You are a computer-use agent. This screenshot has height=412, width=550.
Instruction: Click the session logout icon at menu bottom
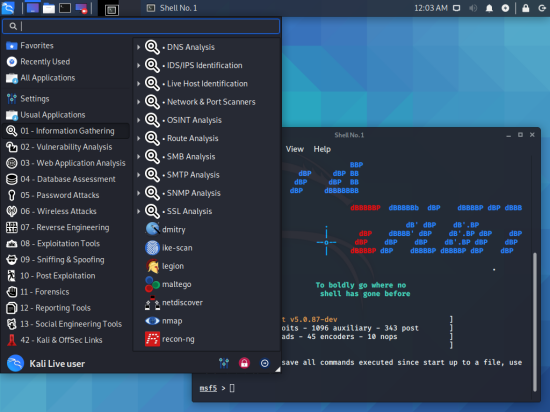pyautogui.click(x=264, y=363)
